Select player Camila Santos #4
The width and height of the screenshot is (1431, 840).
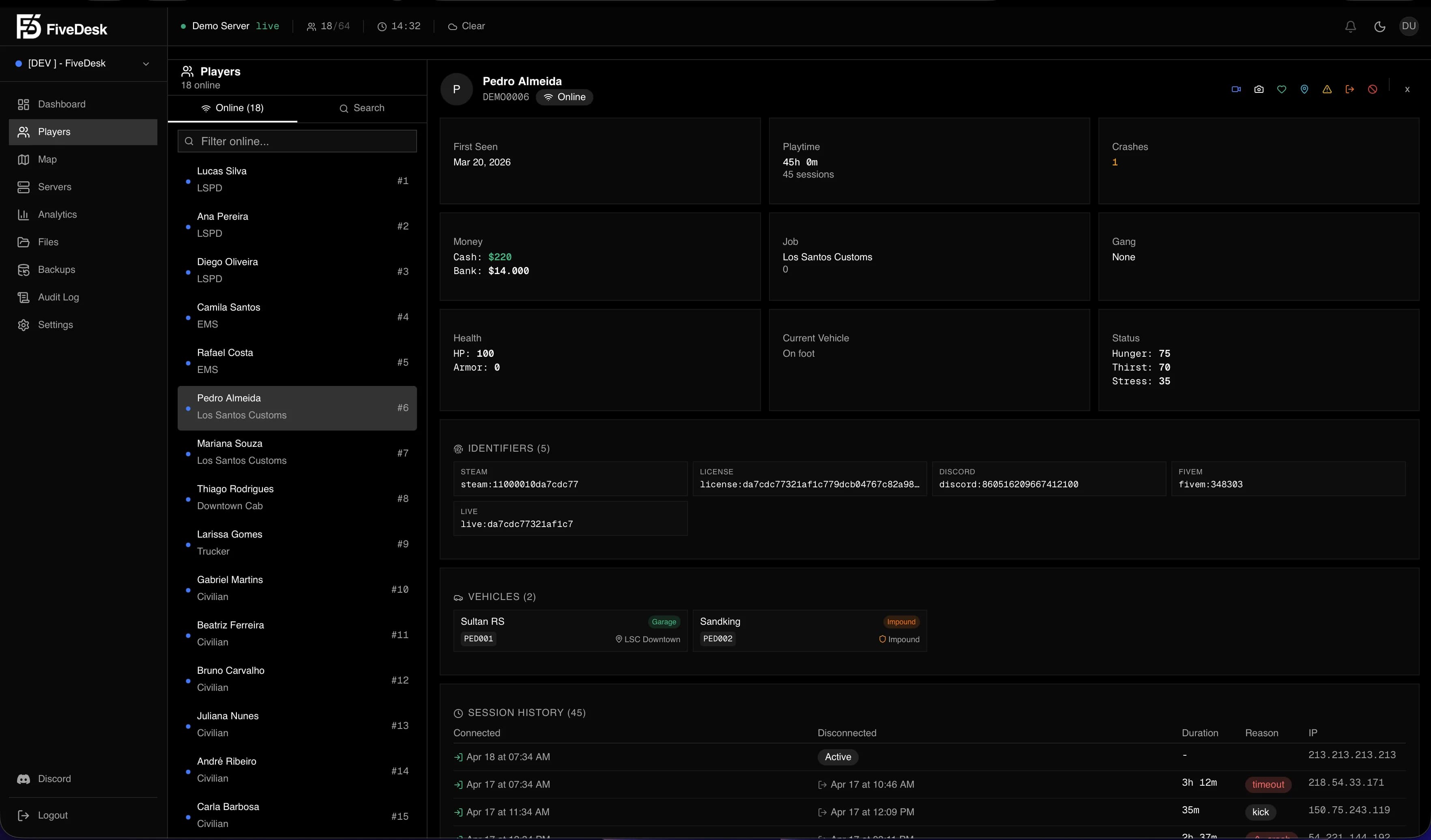tap(297, 317)
